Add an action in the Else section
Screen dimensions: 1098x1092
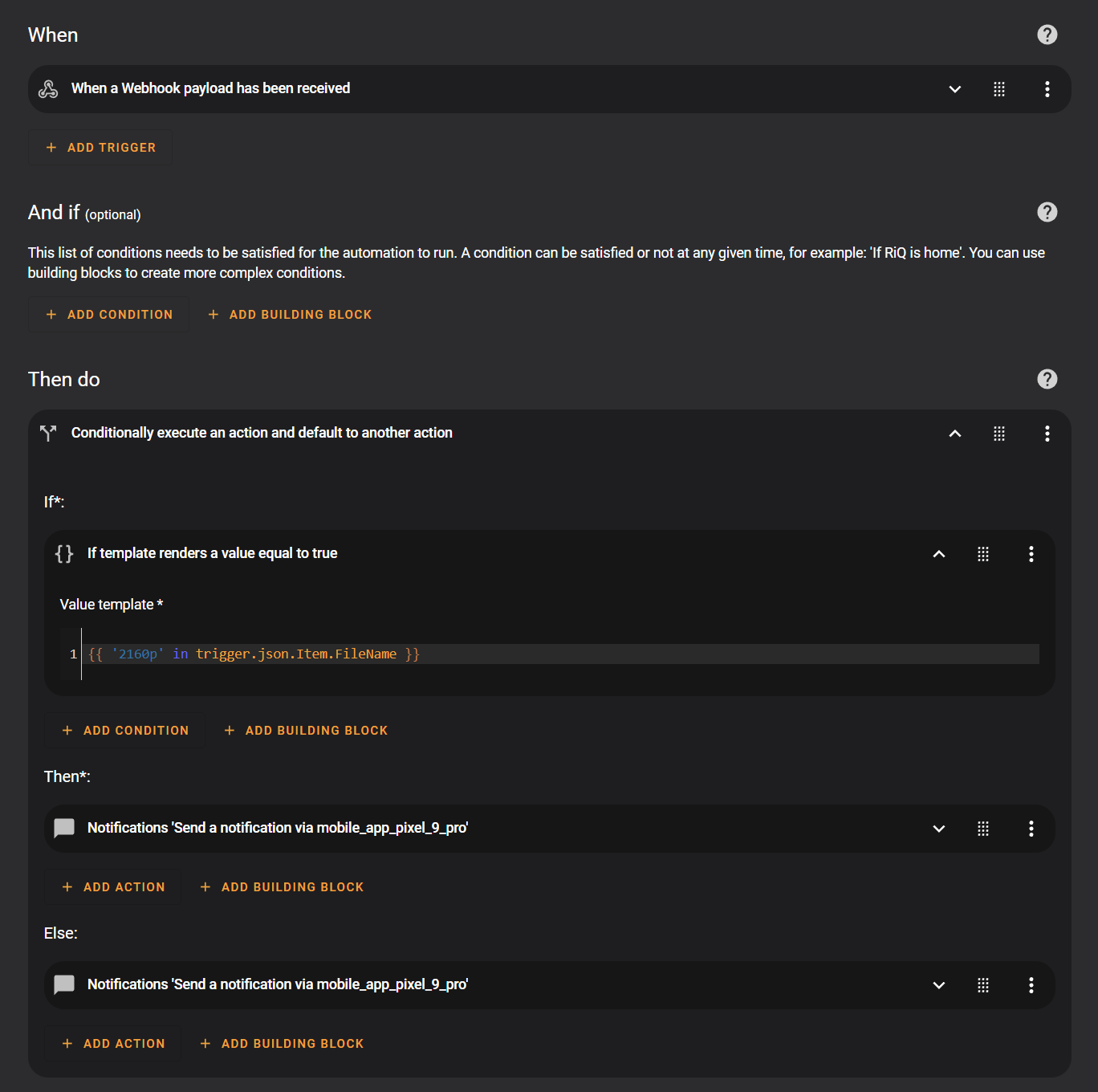(x=114, y=1044)
